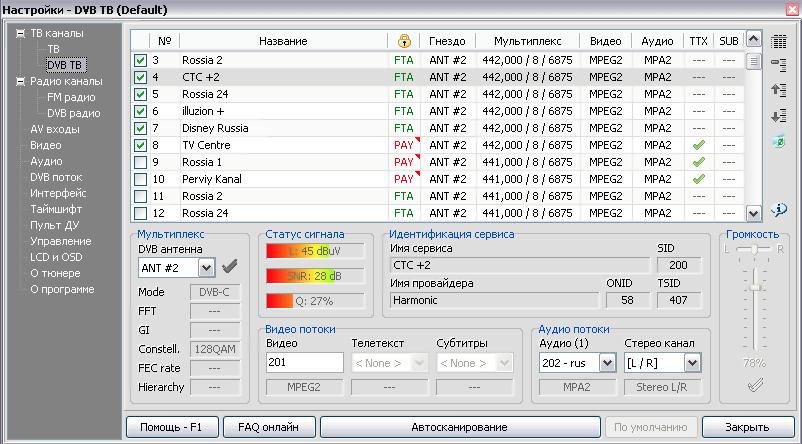
Task: Click the checkmark icon under the volume slider
Action: tap(755, 385)
